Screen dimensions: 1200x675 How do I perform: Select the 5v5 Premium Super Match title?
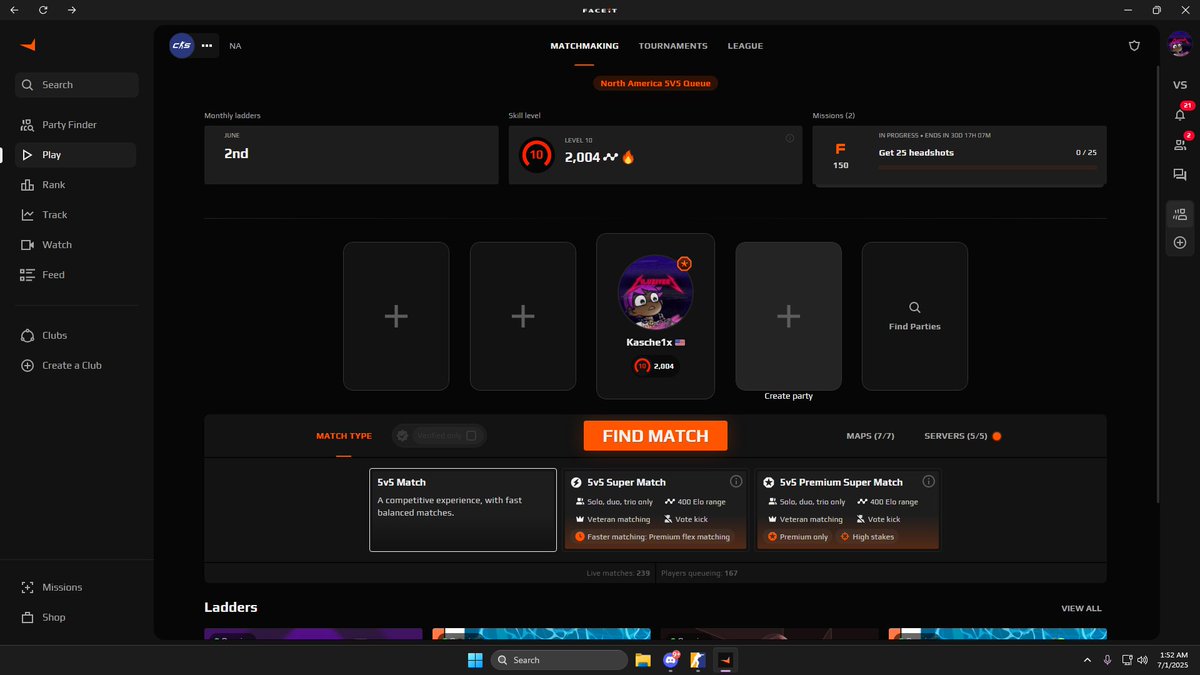841,482
